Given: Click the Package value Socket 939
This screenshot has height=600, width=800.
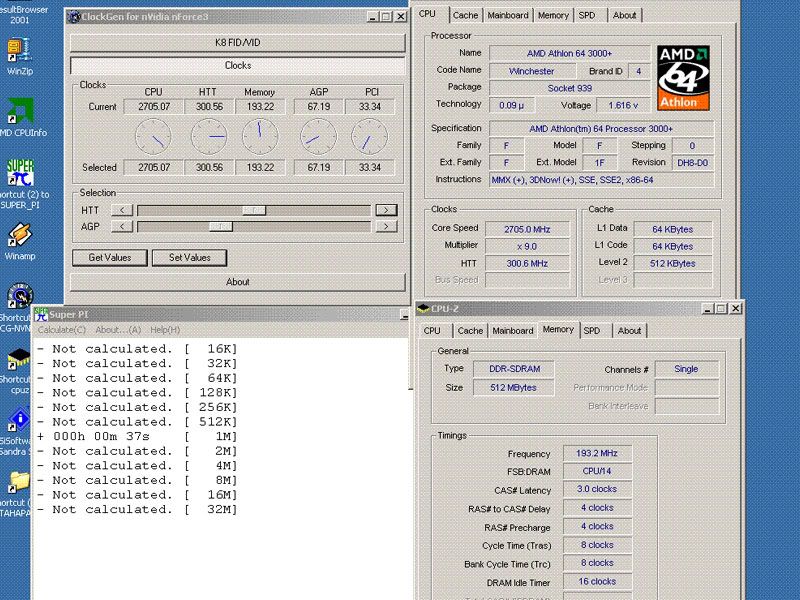Looking at the screenshot, I should [x=569, y=88].
